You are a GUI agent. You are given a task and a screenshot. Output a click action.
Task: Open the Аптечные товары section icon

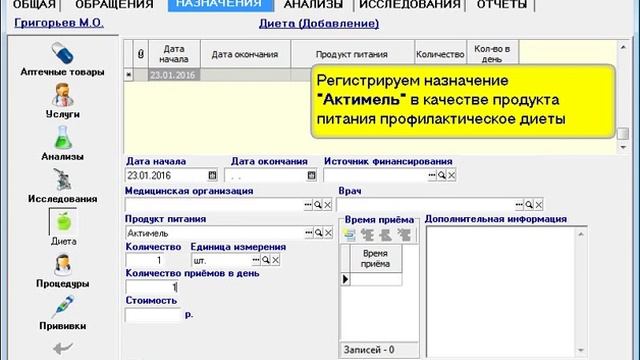[62, 53]
